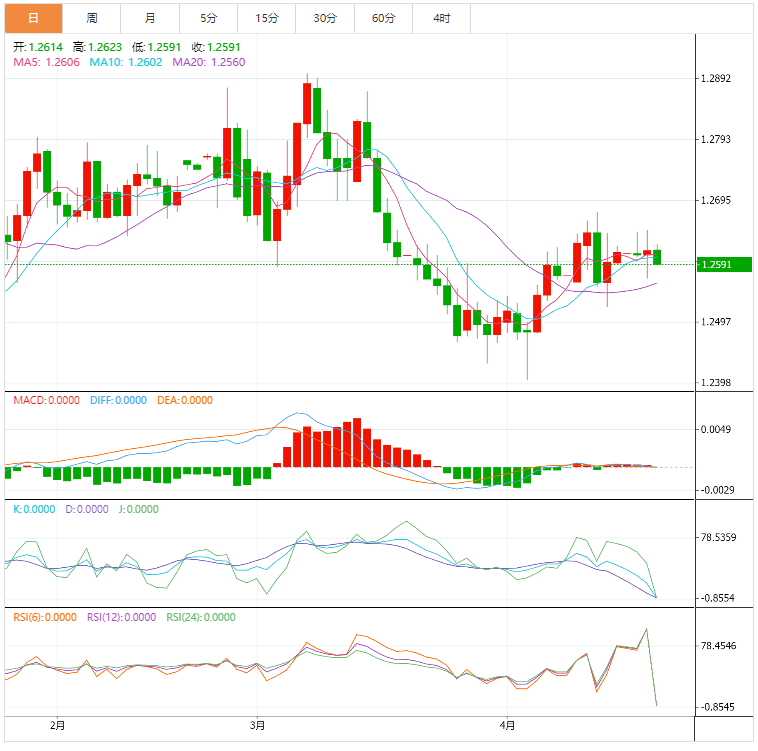This screenshot has height=751, width=758.
Task: Click the MA5 moving average label
Action: [46, 62]
